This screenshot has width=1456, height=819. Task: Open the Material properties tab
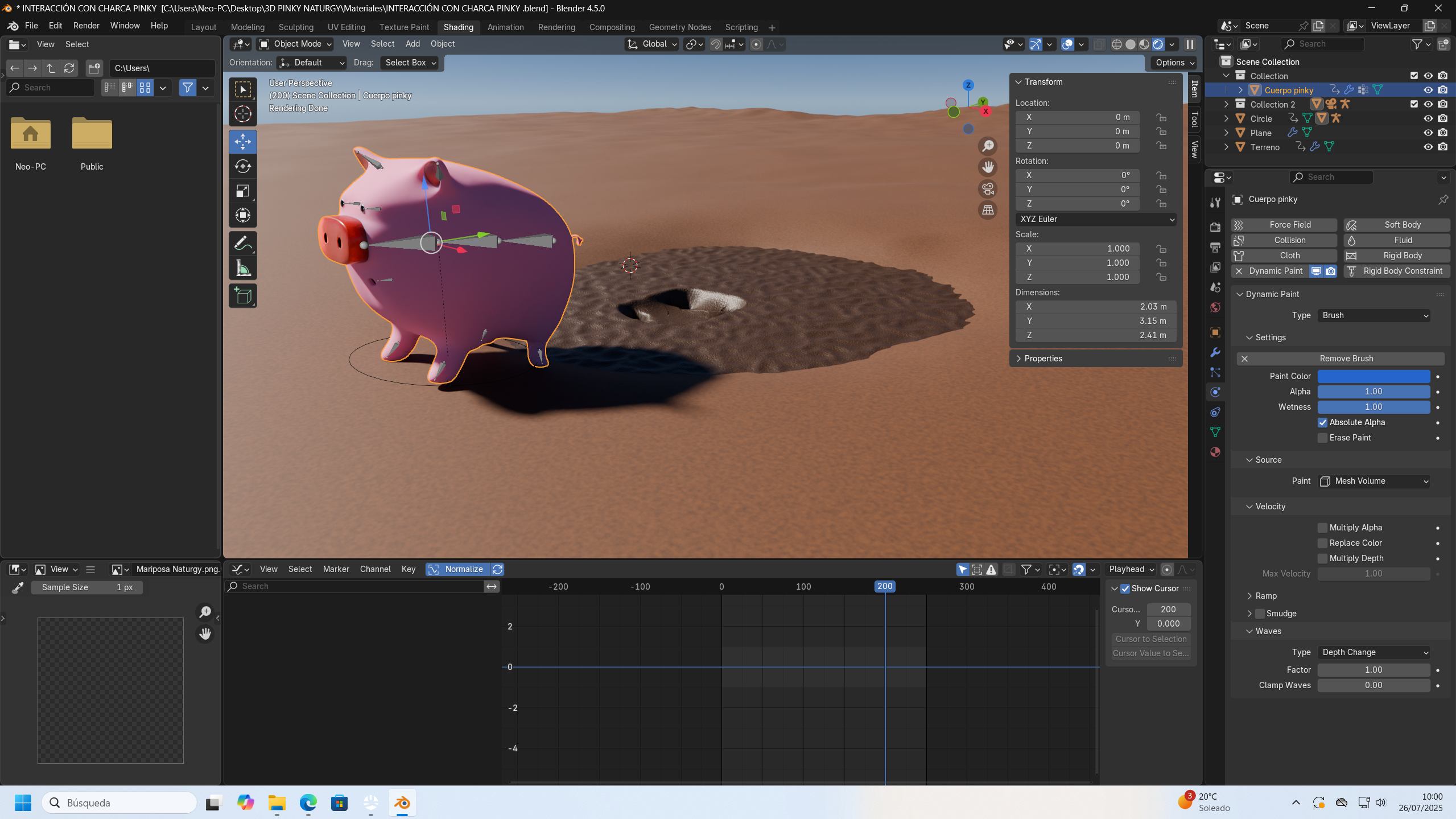(x=1215, y=452)
